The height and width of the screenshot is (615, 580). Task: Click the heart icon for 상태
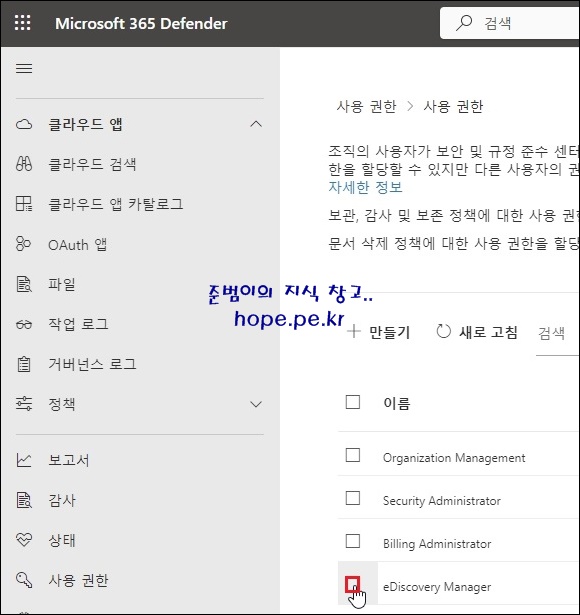tap(24, 540)
